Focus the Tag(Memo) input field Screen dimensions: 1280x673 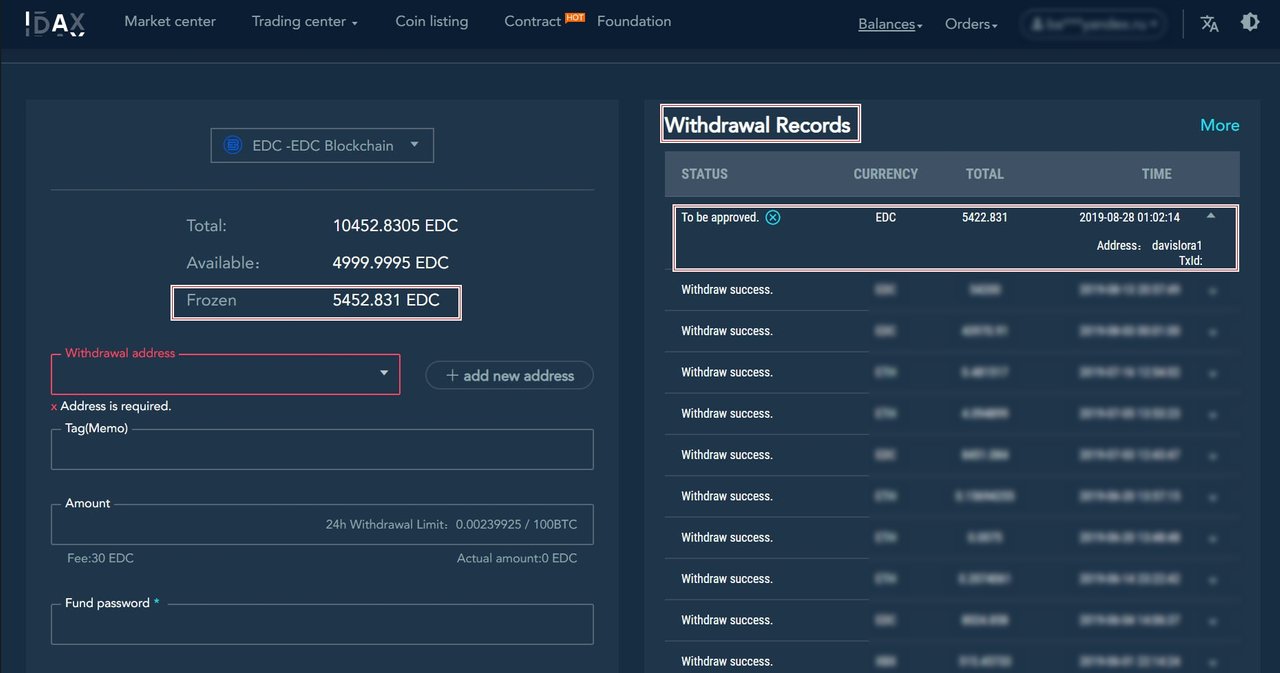click(322, 449)
